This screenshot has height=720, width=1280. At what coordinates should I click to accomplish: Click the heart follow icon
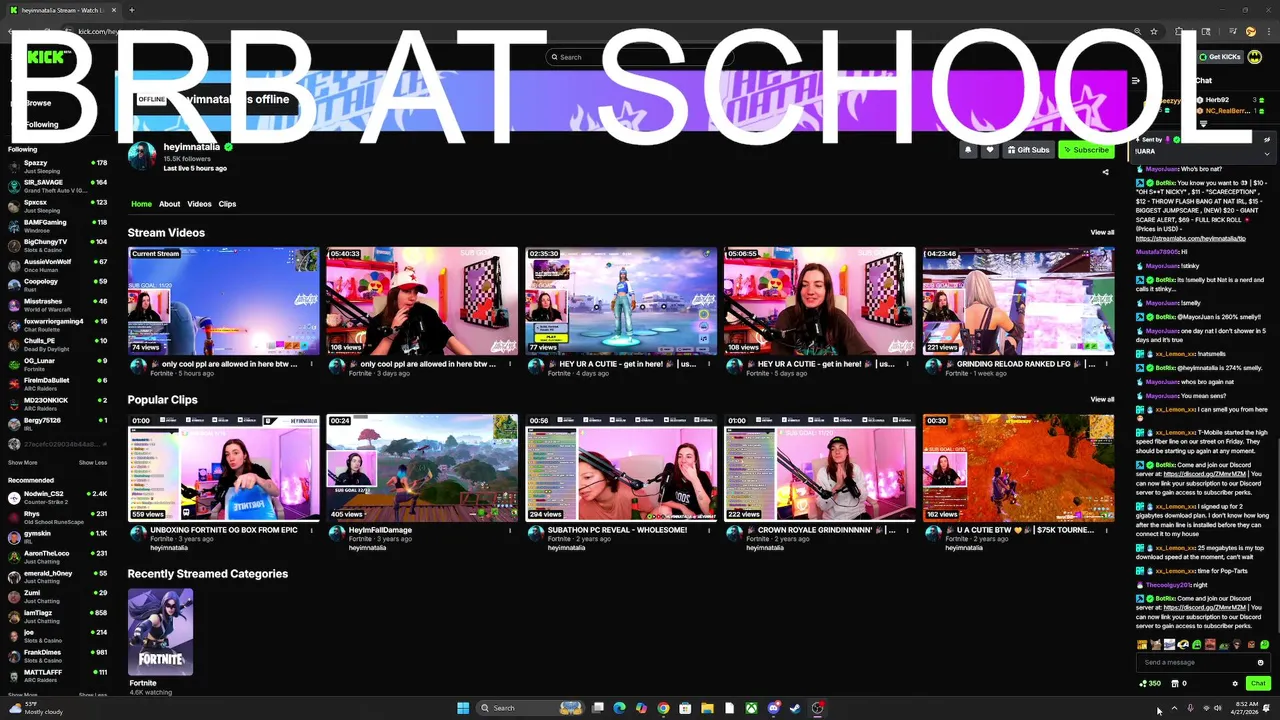click(990, 150)
